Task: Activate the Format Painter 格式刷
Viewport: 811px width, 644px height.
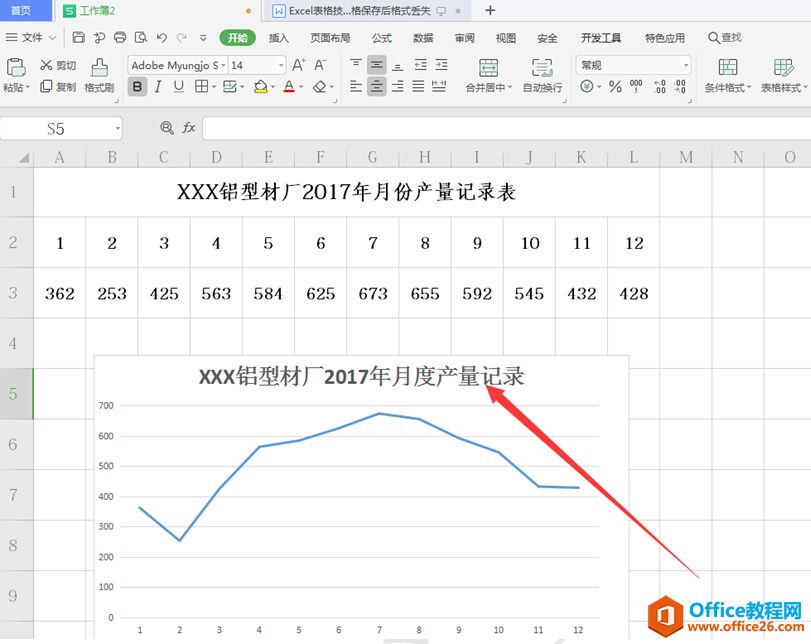Action: (99, 75)
